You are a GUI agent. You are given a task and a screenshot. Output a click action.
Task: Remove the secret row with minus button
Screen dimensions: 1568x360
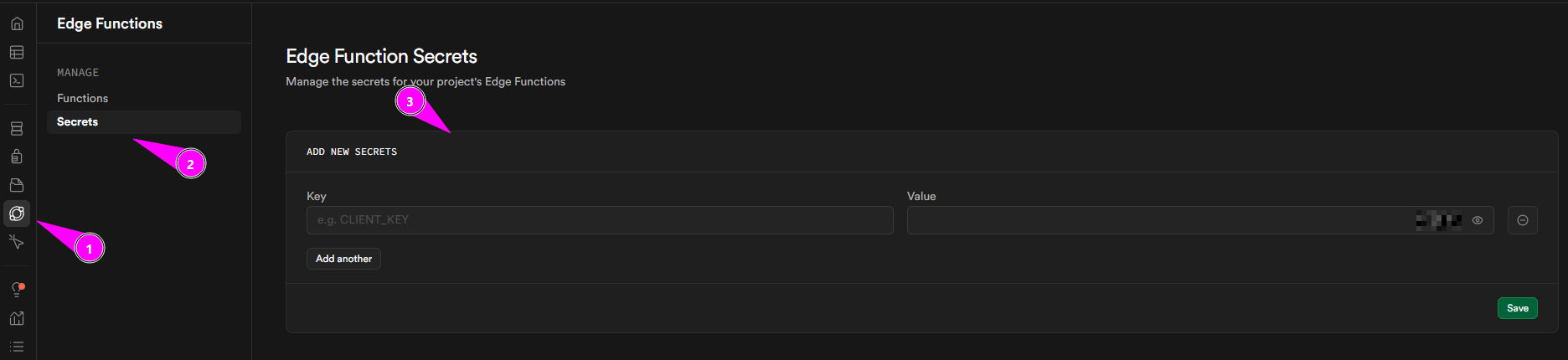pos(1523,220)
